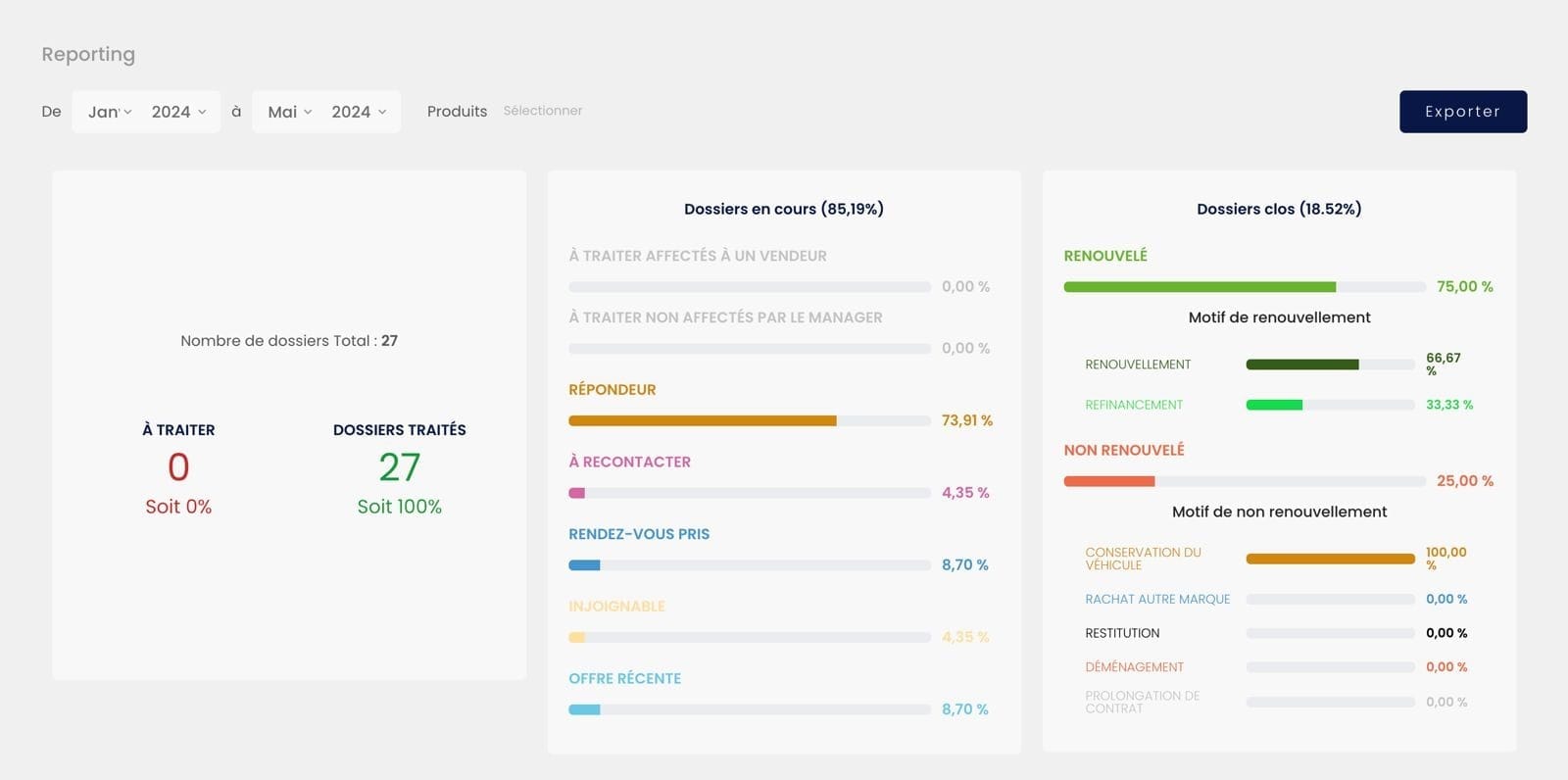Open the end year 2024 dropdown
Viewport: 1568px width, 780px height.
[359, 112]
